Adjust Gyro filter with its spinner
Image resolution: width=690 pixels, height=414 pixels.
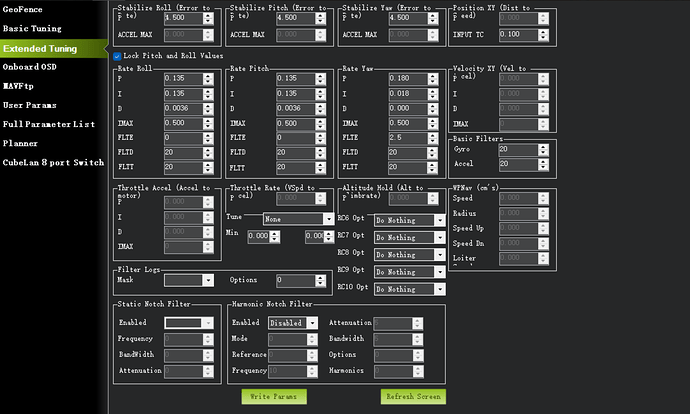543,150
